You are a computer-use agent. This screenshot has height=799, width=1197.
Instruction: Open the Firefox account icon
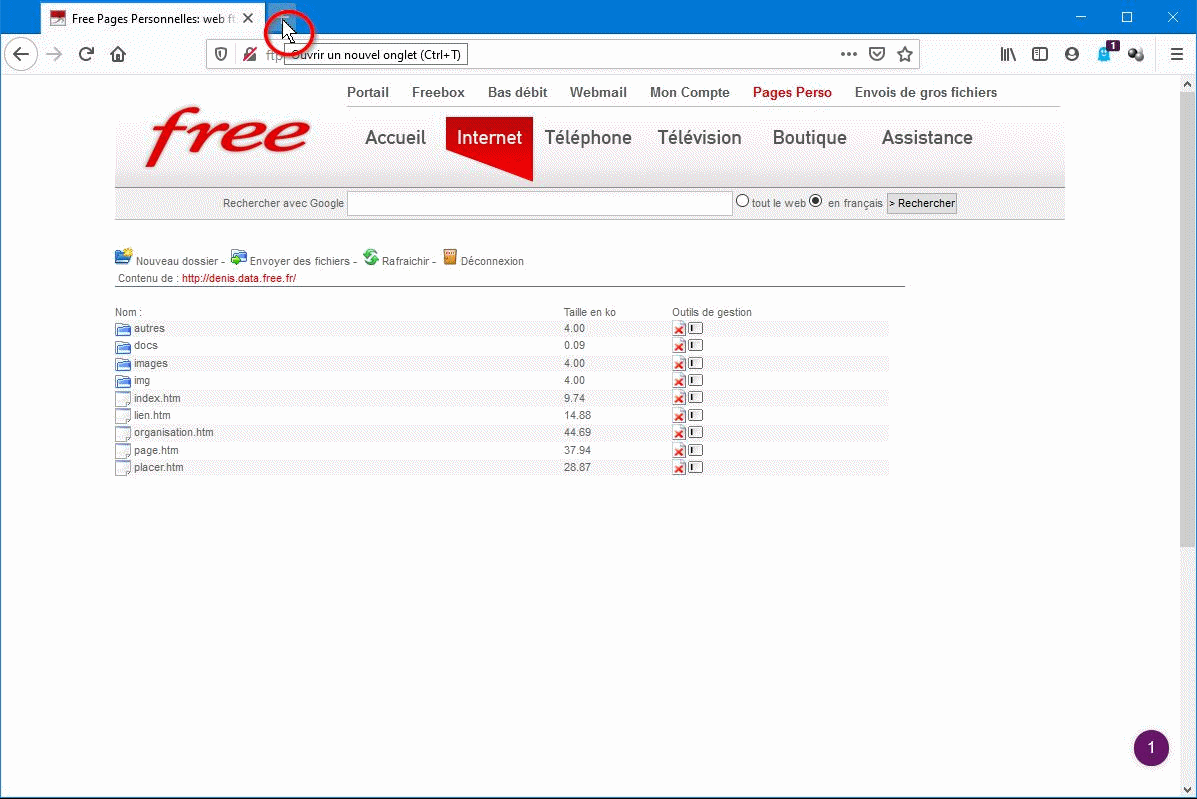tap(1072, 54)
